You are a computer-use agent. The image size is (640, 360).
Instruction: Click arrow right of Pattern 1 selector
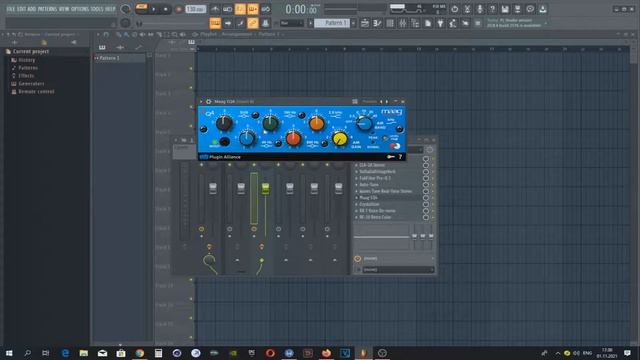[x=353, y=23]
